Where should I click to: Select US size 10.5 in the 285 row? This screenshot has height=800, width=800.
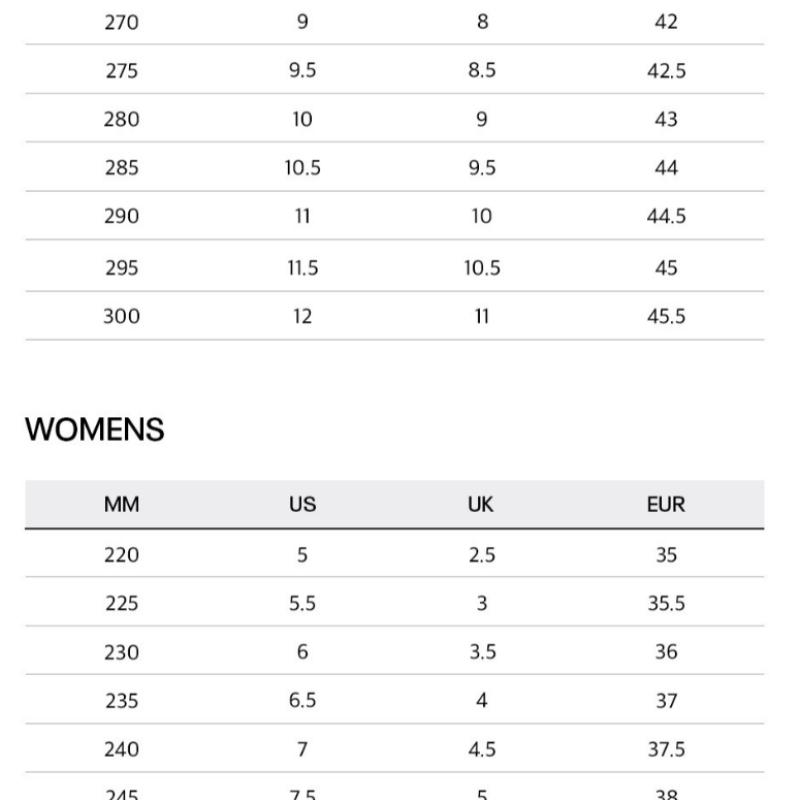(302, 168)
